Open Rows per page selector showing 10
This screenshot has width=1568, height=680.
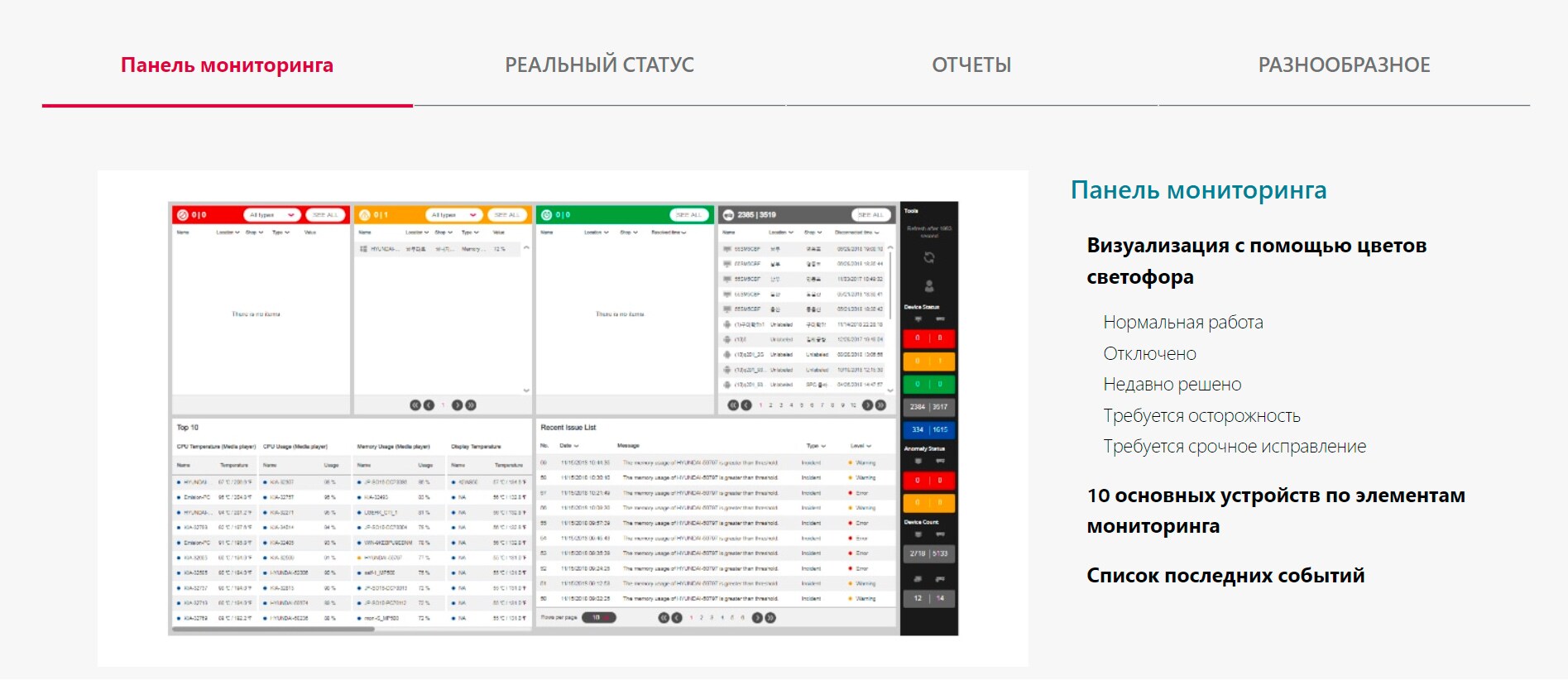pyautogui.click(x=599, y=618)
